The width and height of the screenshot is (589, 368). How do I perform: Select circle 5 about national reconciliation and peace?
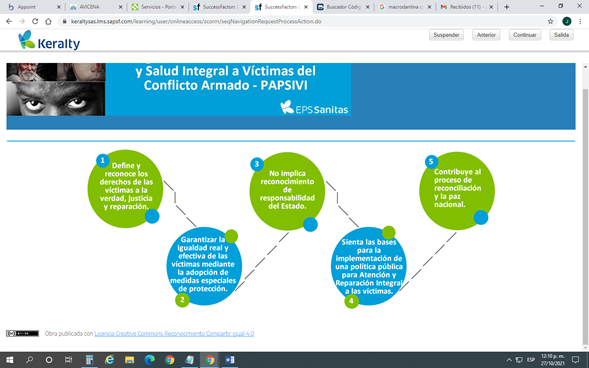(457, 190)
